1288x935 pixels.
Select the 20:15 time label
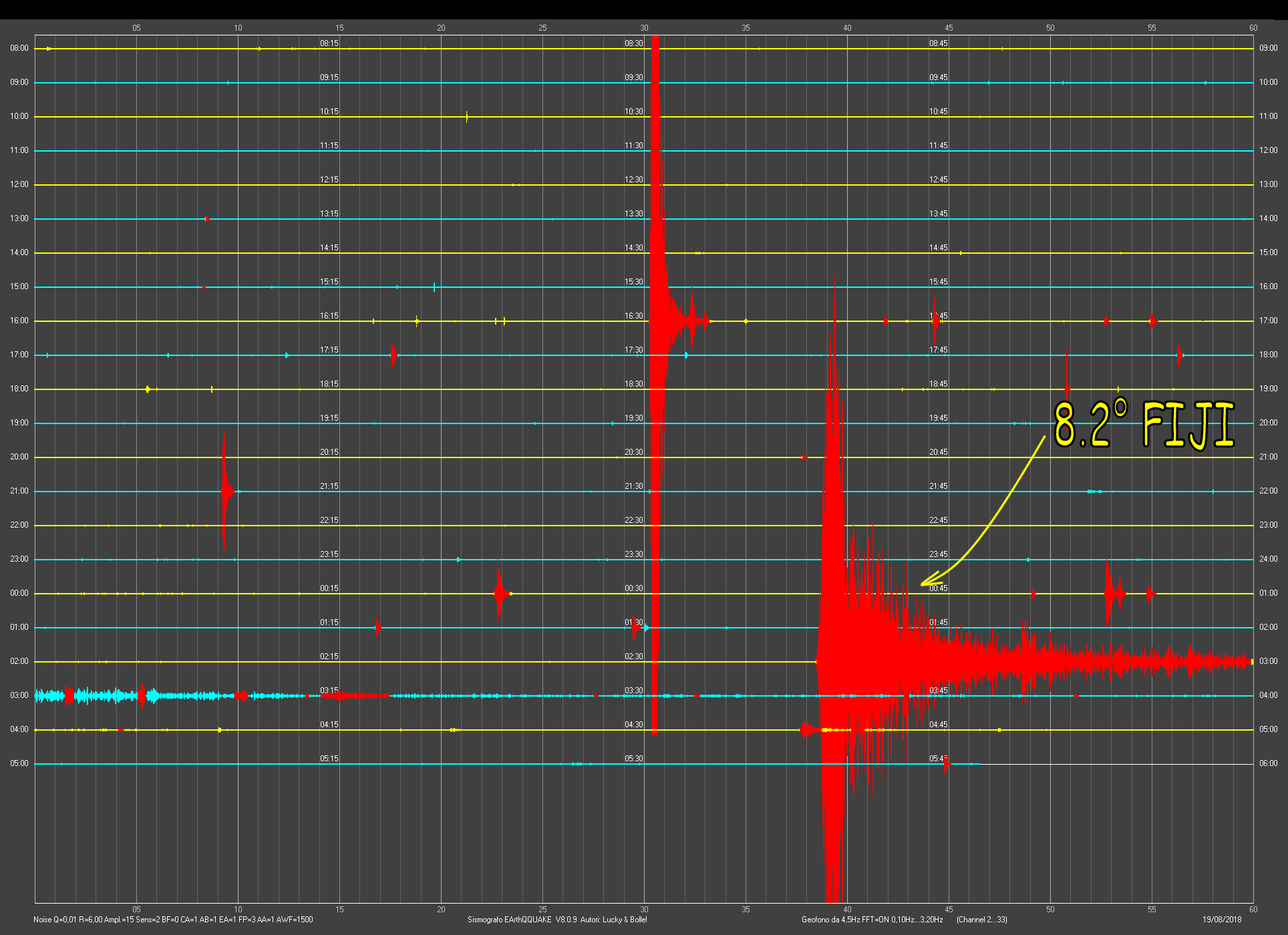pos(329,452)
